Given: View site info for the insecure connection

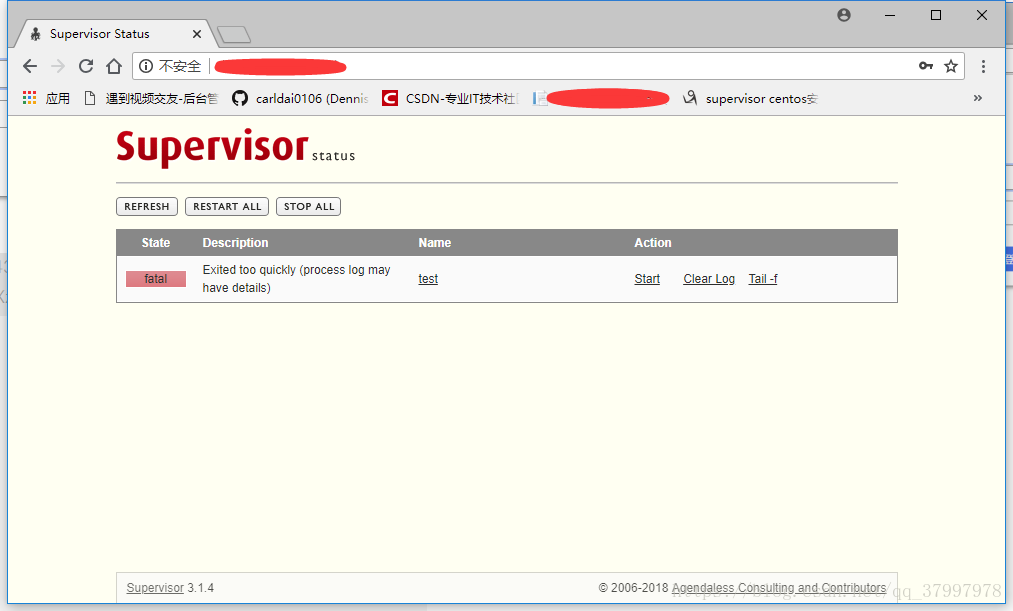Looking at the screenshot, I should pyautogui.click(x=146, y=66).
